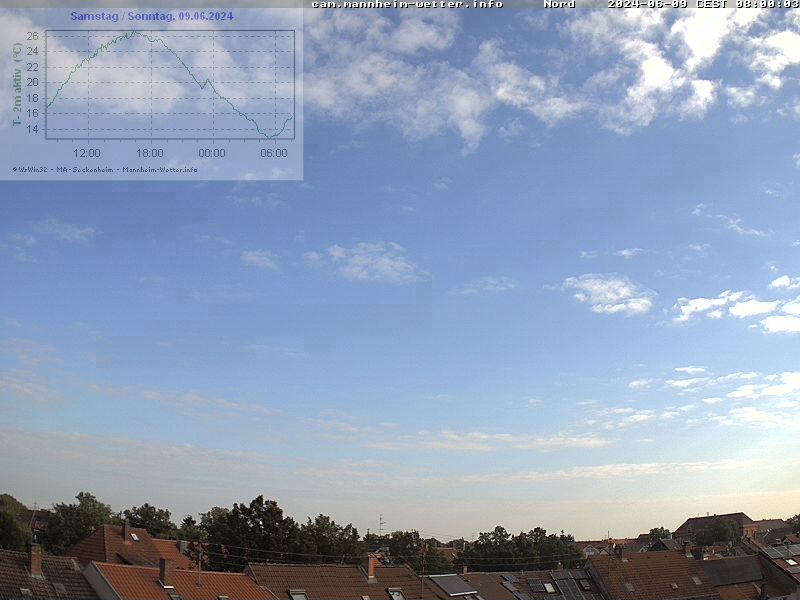Click the lowest point of the temperature curve
This screenshot has height=600, width=800.
pyautogui.click(x=268, y=136)
